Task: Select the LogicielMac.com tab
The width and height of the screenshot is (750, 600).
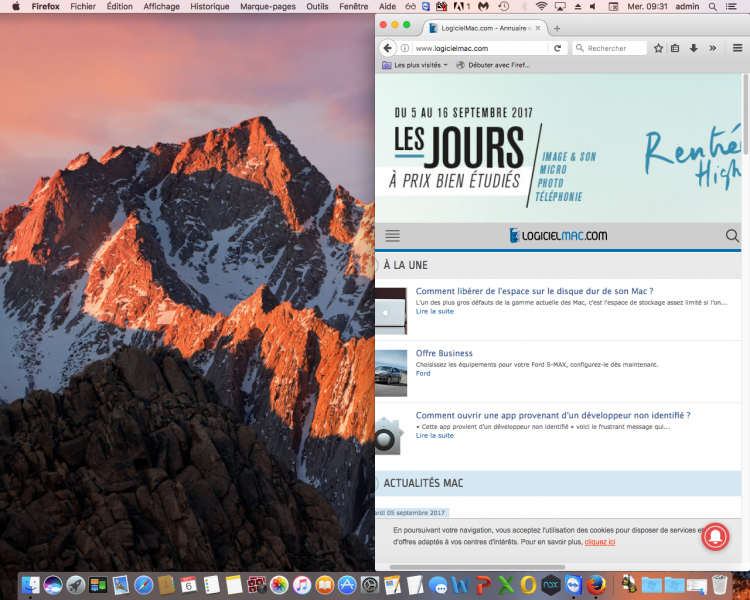Action: [485, 28]
